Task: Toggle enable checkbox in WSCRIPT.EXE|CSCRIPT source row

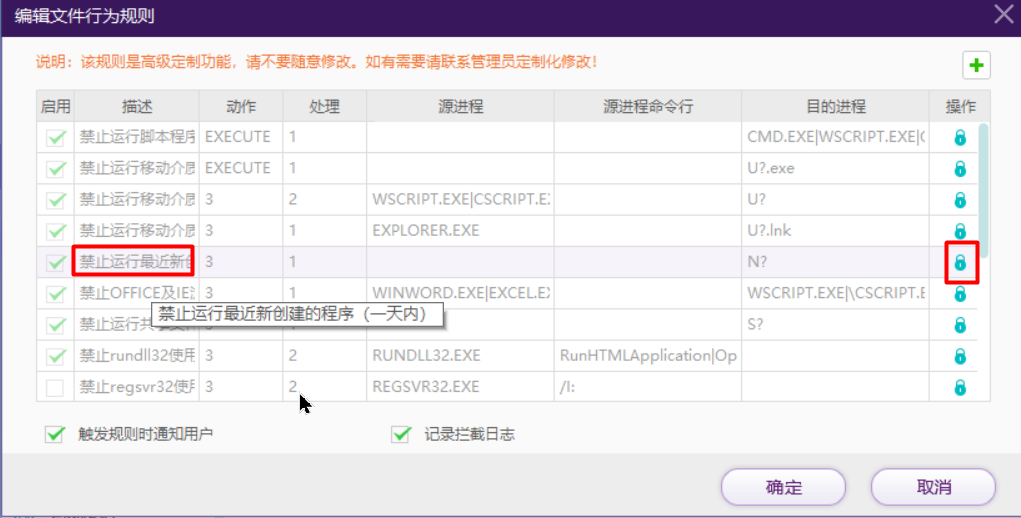Action: [x=55, y=200]
